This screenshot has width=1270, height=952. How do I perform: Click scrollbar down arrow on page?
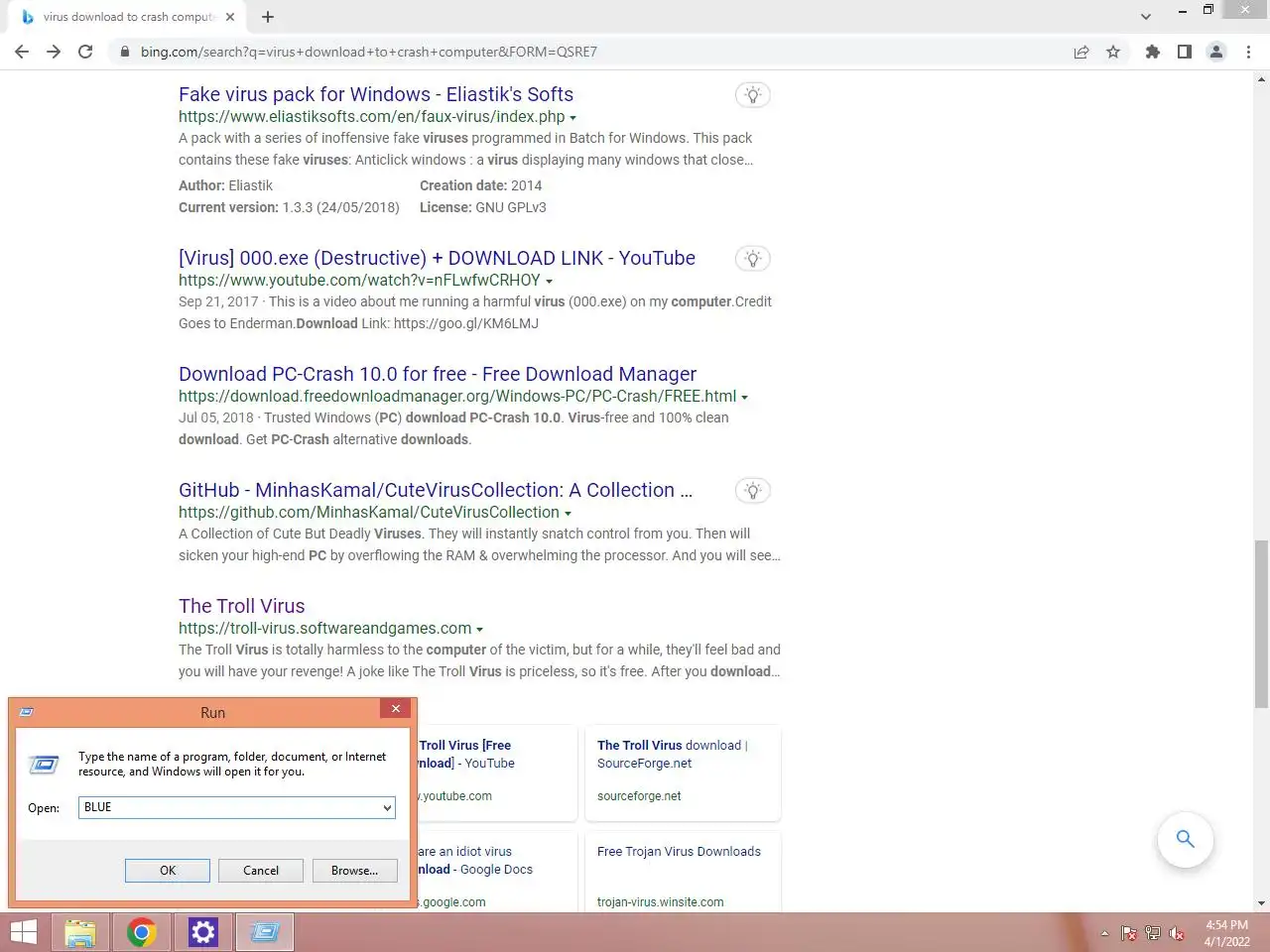click(x=1261, y=903)
